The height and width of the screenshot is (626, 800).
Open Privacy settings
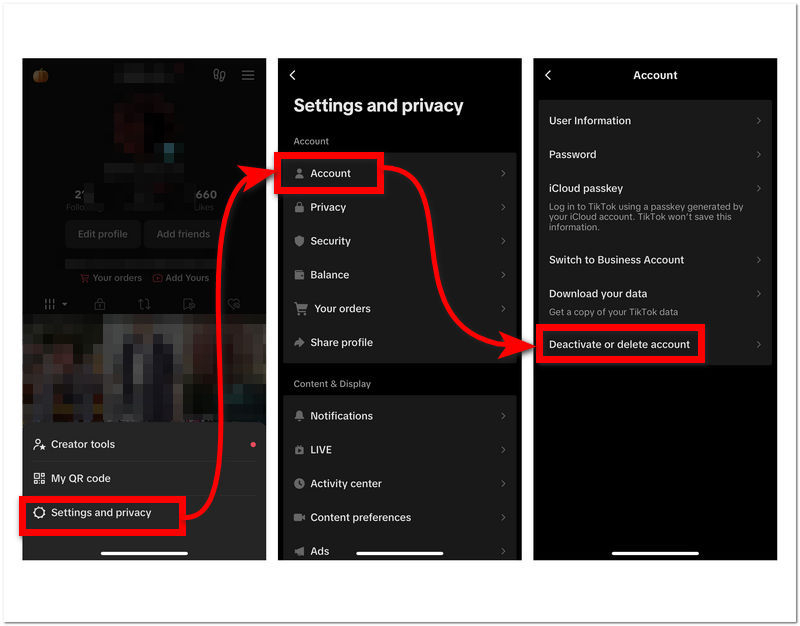[x=399, y=207]
